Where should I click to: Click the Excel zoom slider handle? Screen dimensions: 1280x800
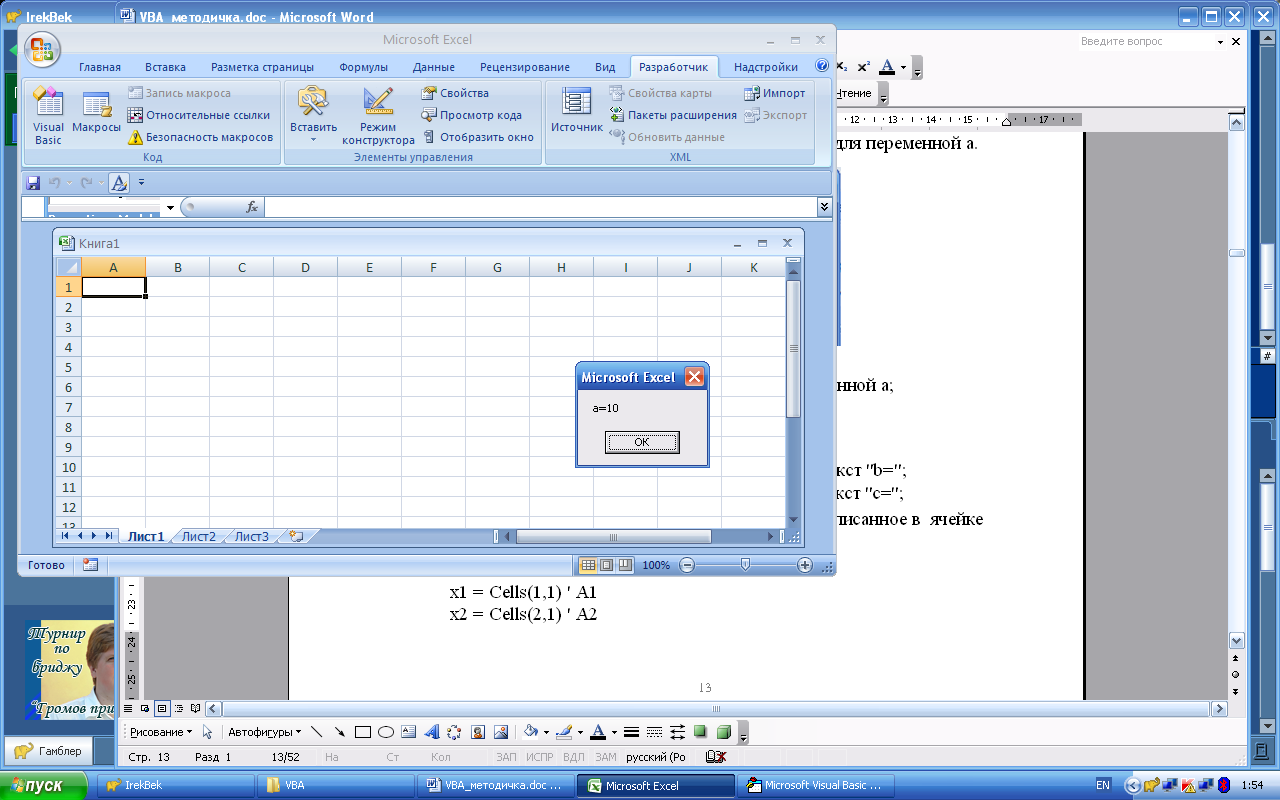click(x=745, y=565)
